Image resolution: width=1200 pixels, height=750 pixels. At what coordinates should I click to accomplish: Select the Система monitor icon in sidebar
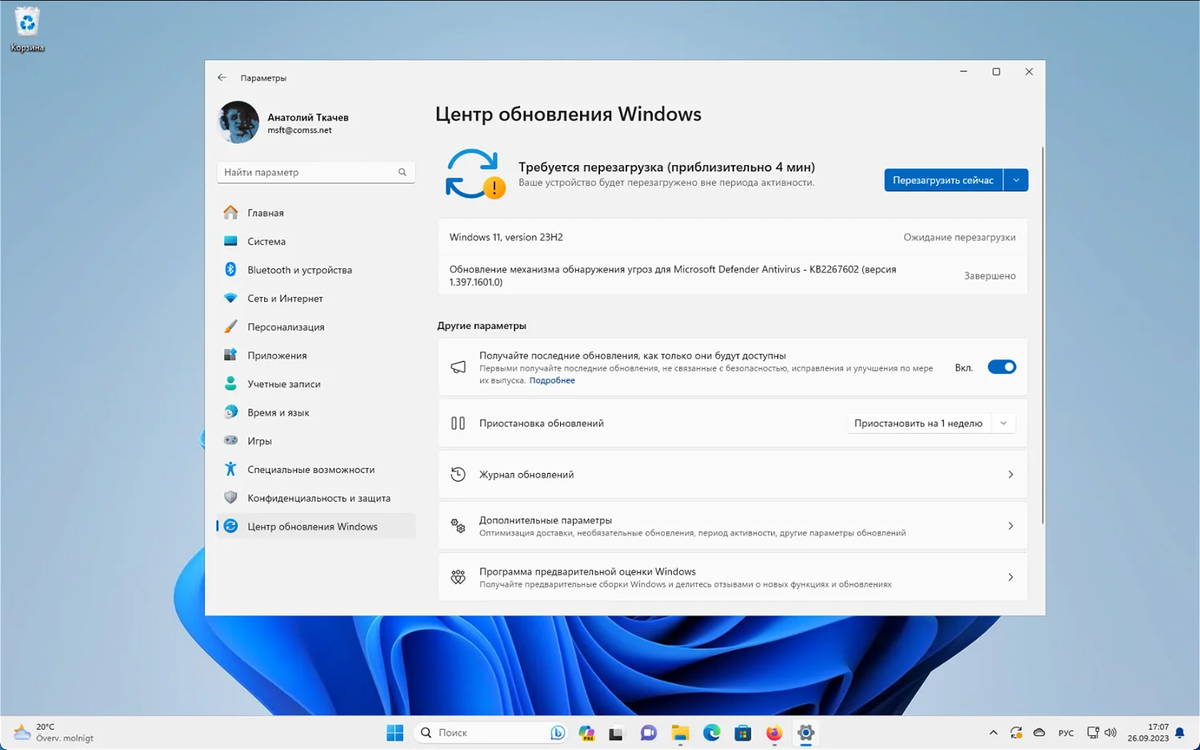click(x=231, y=241)
